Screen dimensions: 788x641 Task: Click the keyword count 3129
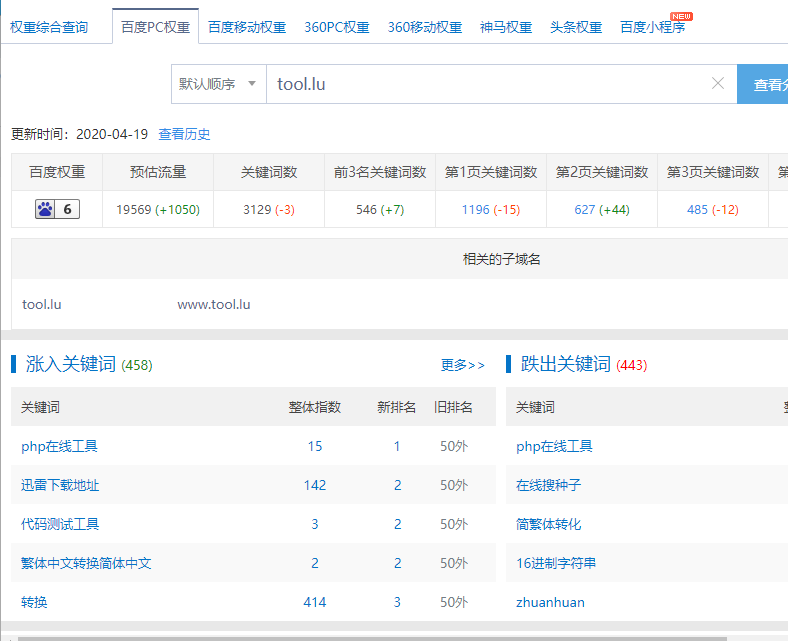pyautogui.click(x=257, y=210)
